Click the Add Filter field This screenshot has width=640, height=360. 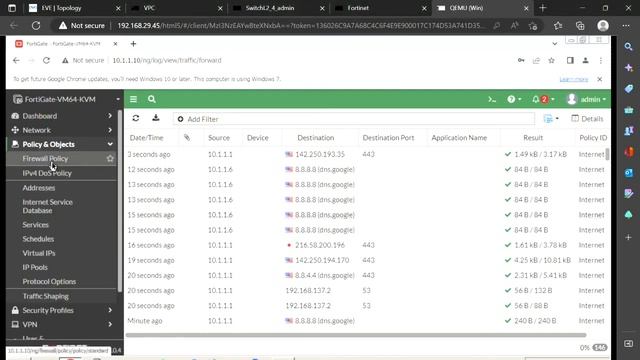pyautogui.click(x=353, y=119)
